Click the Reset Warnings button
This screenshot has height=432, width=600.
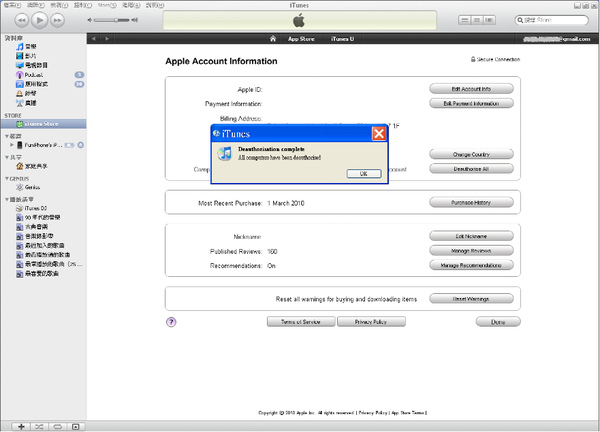(471, 298)
